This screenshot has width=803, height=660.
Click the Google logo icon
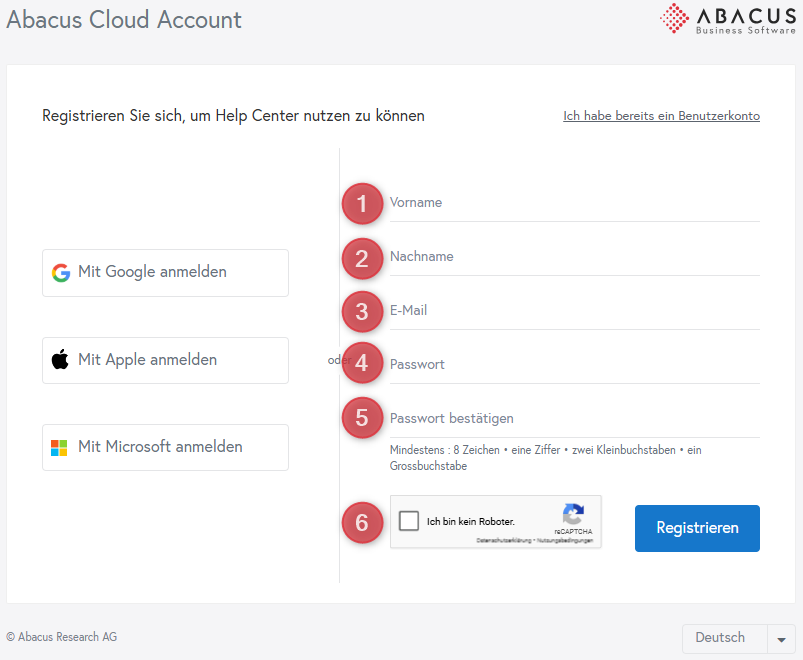pos(61,273)
